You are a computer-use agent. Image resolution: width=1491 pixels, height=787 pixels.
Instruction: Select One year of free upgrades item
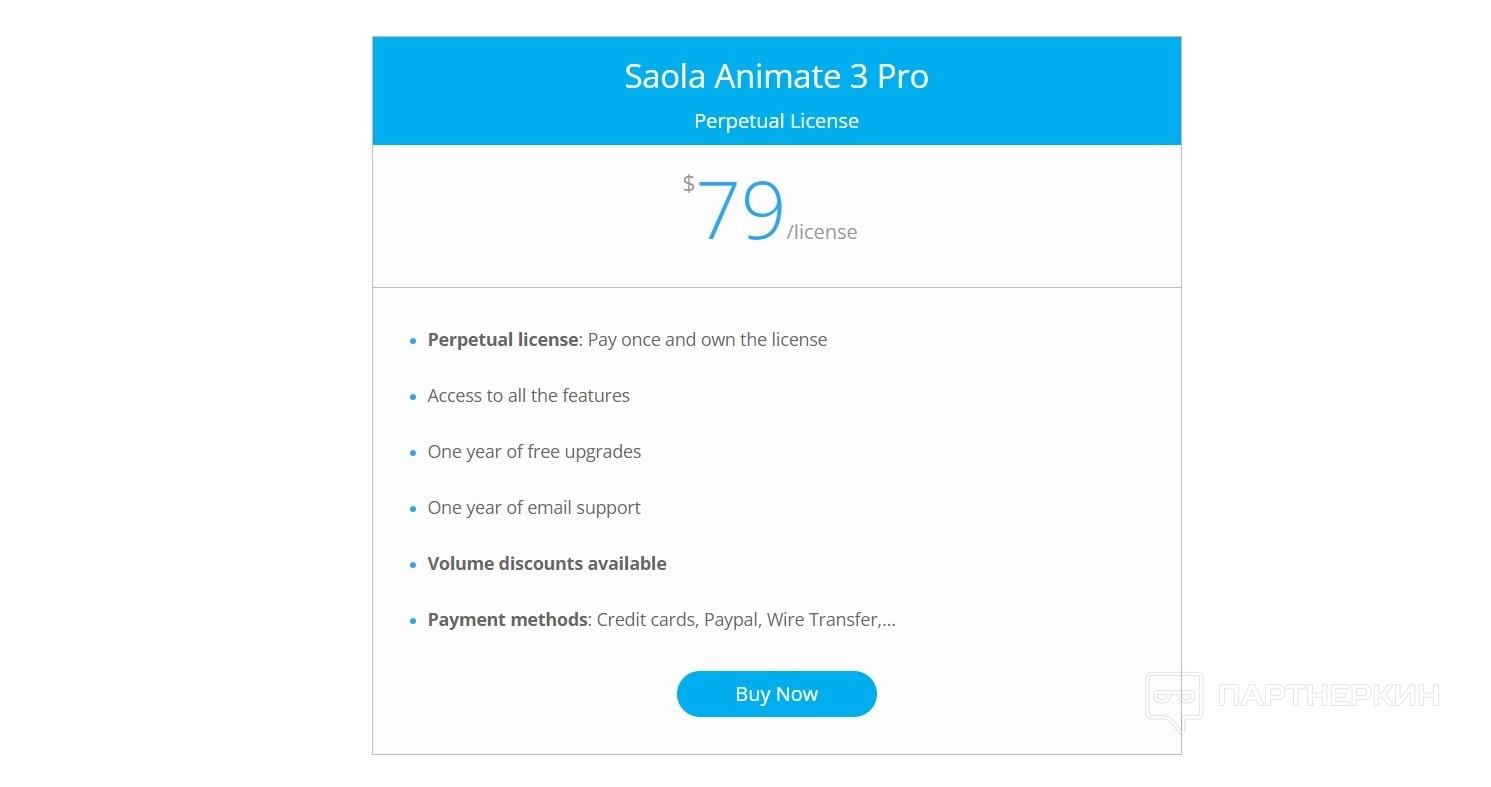pyautogui.click(x=534, y=452)
